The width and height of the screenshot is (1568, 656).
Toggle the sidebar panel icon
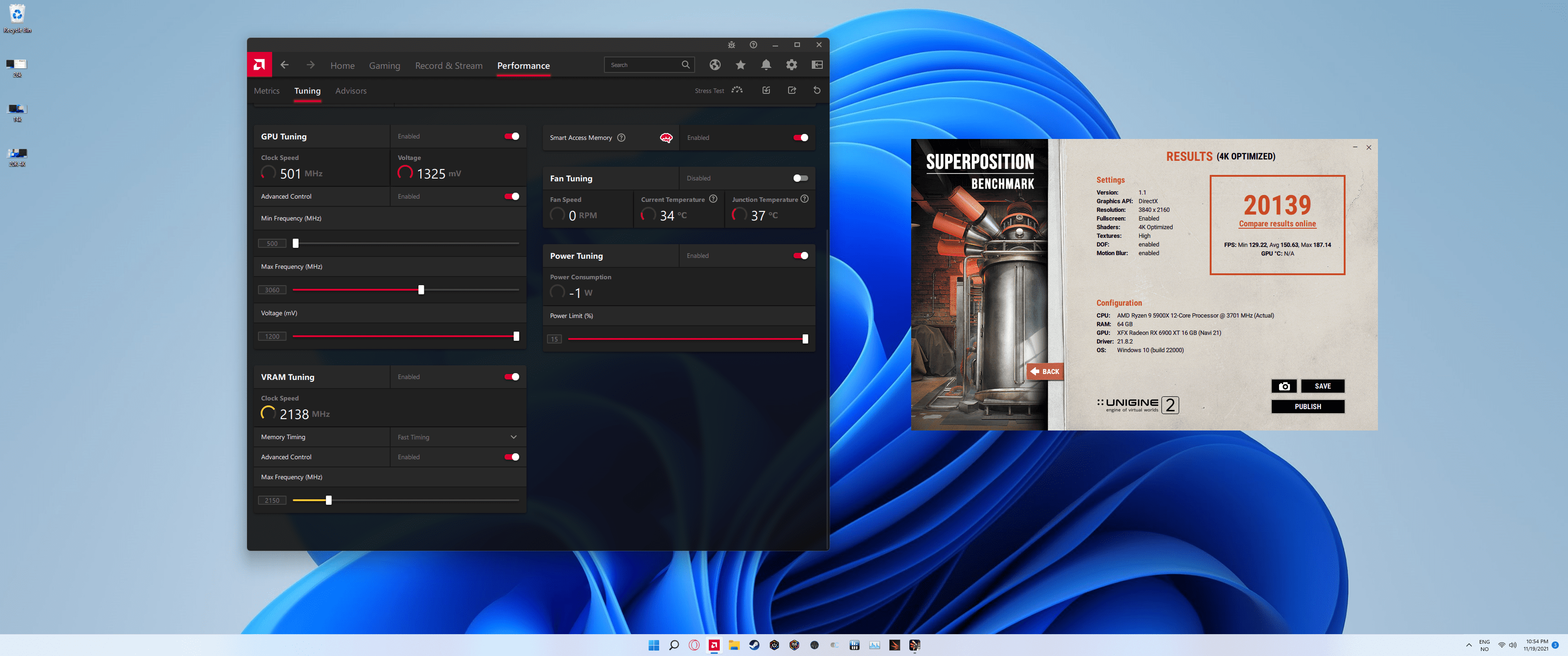coord(817,65)
